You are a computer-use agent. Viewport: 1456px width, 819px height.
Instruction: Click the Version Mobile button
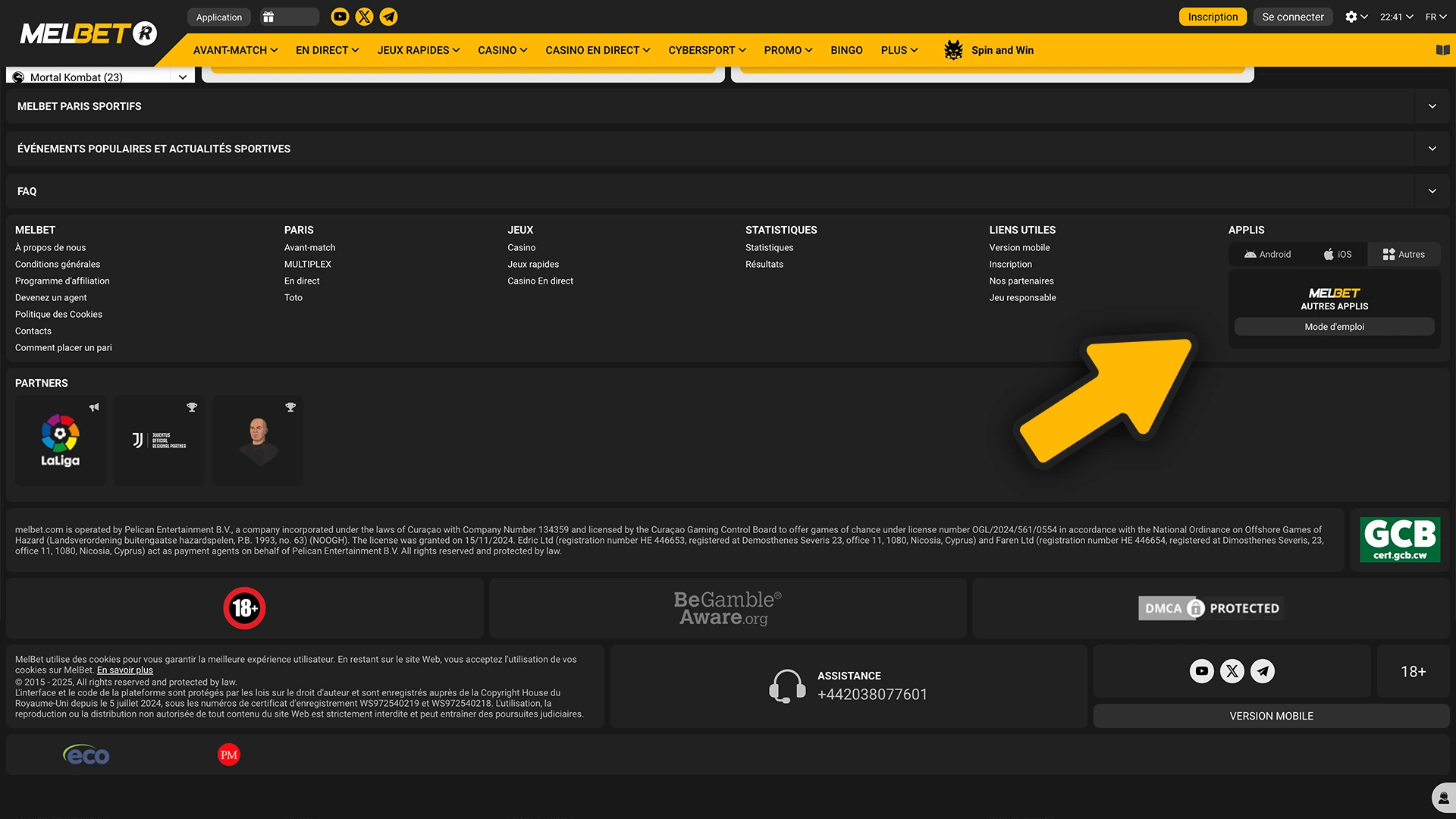tap(1271, 716)
